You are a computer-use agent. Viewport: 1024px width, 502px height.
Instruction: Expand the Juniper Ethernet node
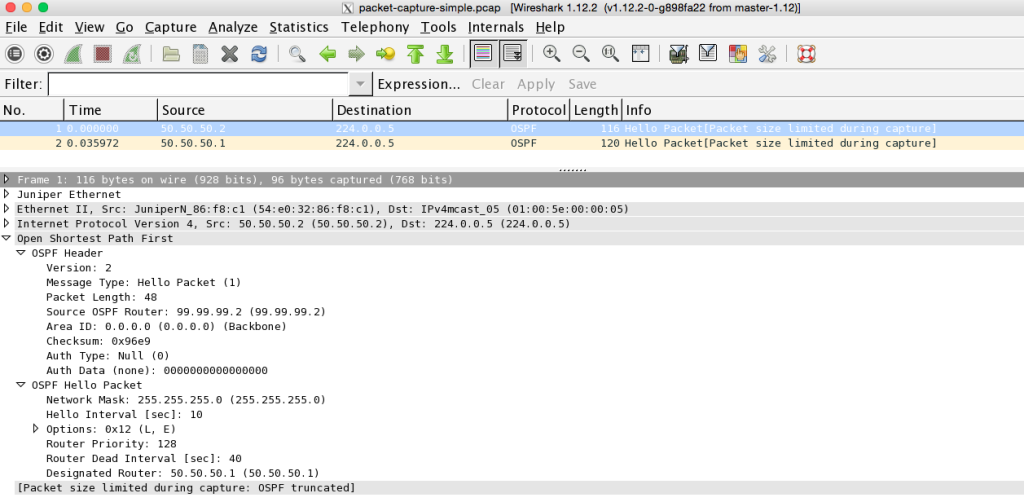coord(7,194)
